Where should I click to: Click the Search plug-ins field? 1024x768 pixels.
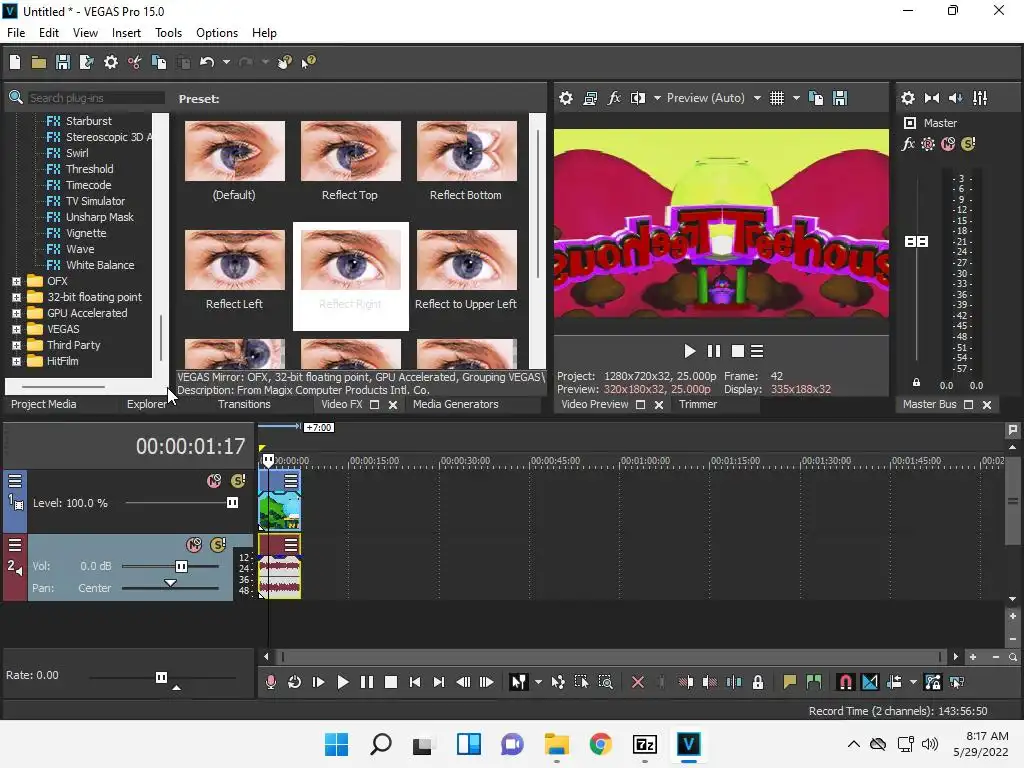(x=95, y=98)
